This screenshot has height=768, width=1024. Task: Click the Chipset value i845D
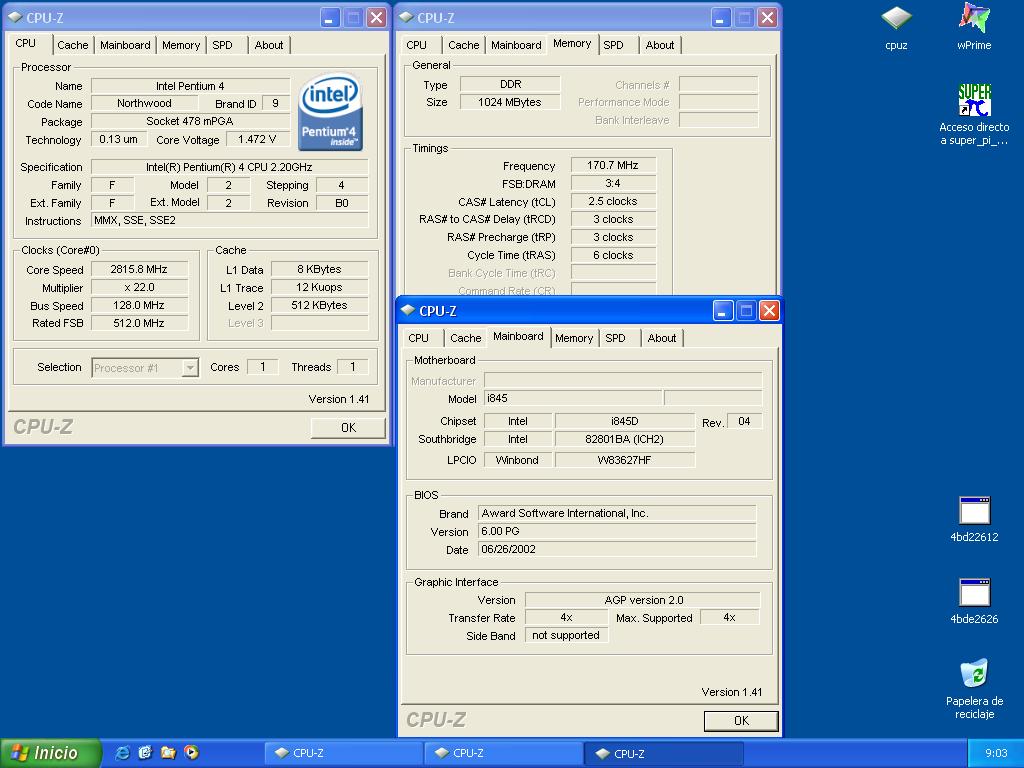tap(625, 421)
